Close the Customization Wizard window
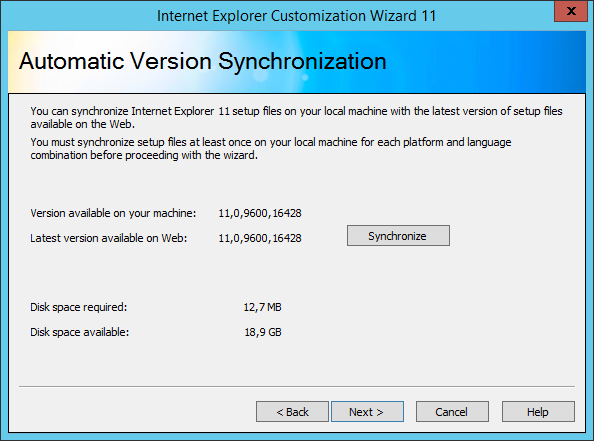Image resolution: width=594 pixels, height=441 pixels. pyautogui.click(x=571, y=11)
